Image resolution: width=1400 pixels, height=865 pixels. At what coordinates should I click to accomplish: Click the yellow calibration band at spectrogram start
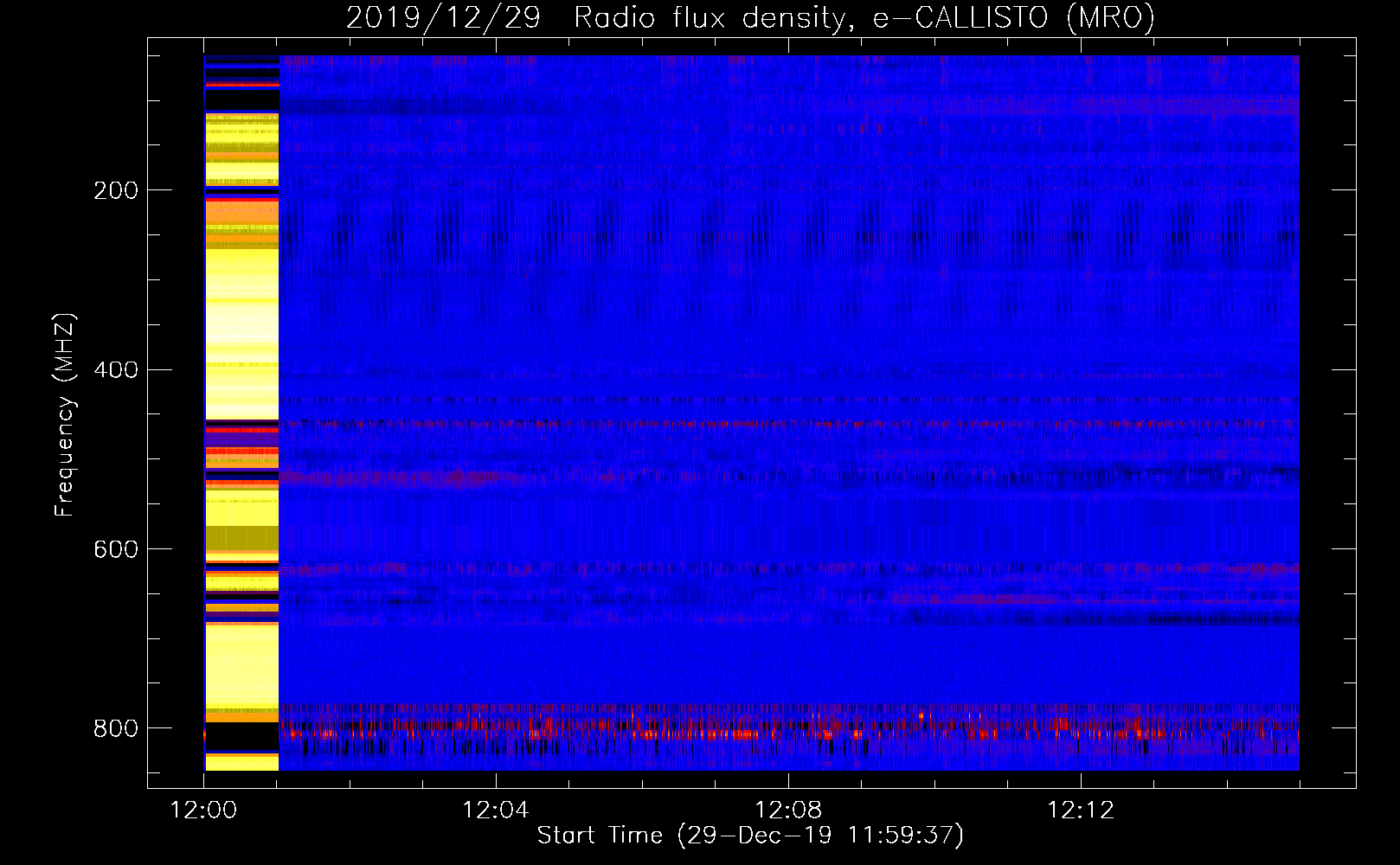point(241,413)
